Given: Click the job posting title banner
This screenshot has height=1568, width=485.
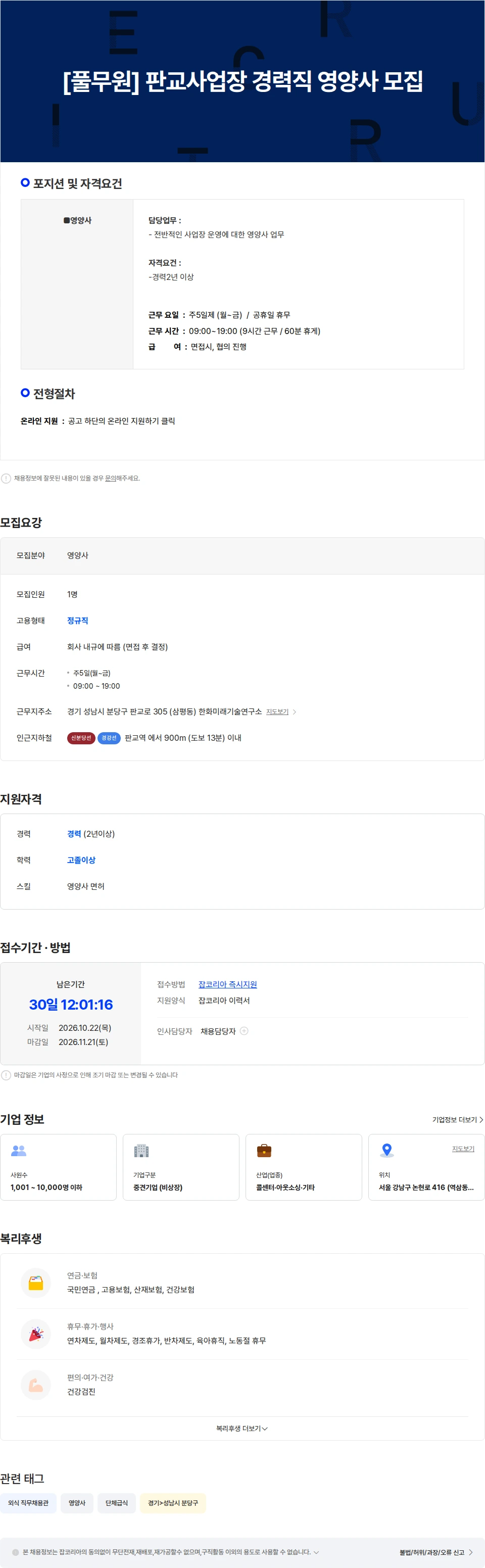Looking at the screenshot, I should click(x=243, y=81).
